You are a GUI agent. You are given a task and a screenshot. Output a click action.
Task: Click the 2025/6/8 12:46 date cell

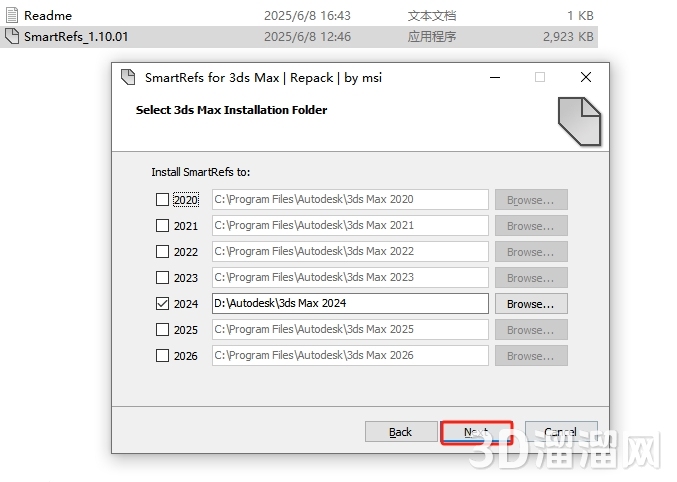307,37
